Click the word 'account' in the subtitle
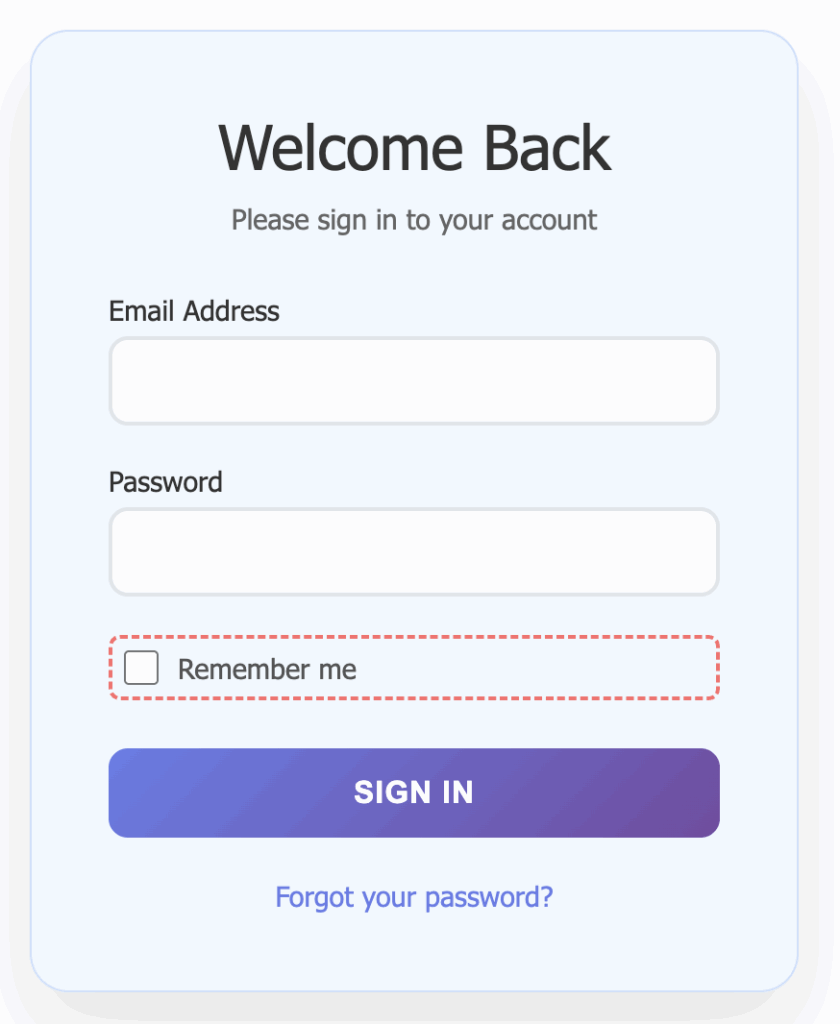840x1024 pixels. (548, 220)
